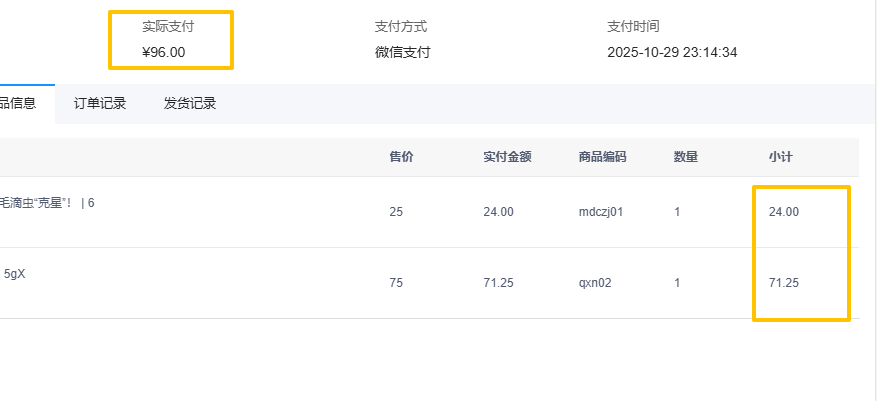Click the 售价 column header
The image size is (877, 401).
click(401, 157)
